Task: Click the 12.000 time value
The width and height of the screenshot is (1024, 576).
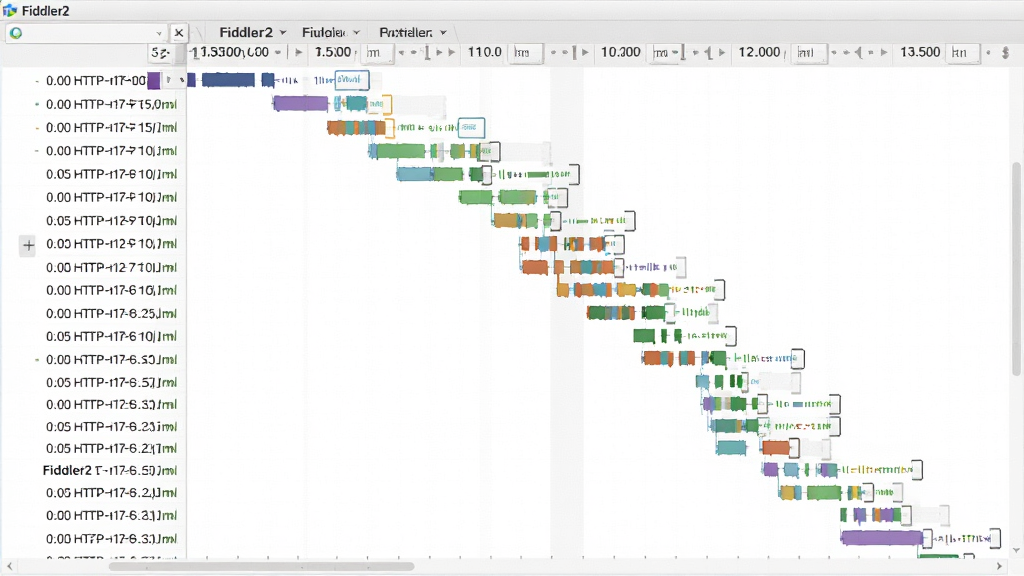Action: [759, 52]
